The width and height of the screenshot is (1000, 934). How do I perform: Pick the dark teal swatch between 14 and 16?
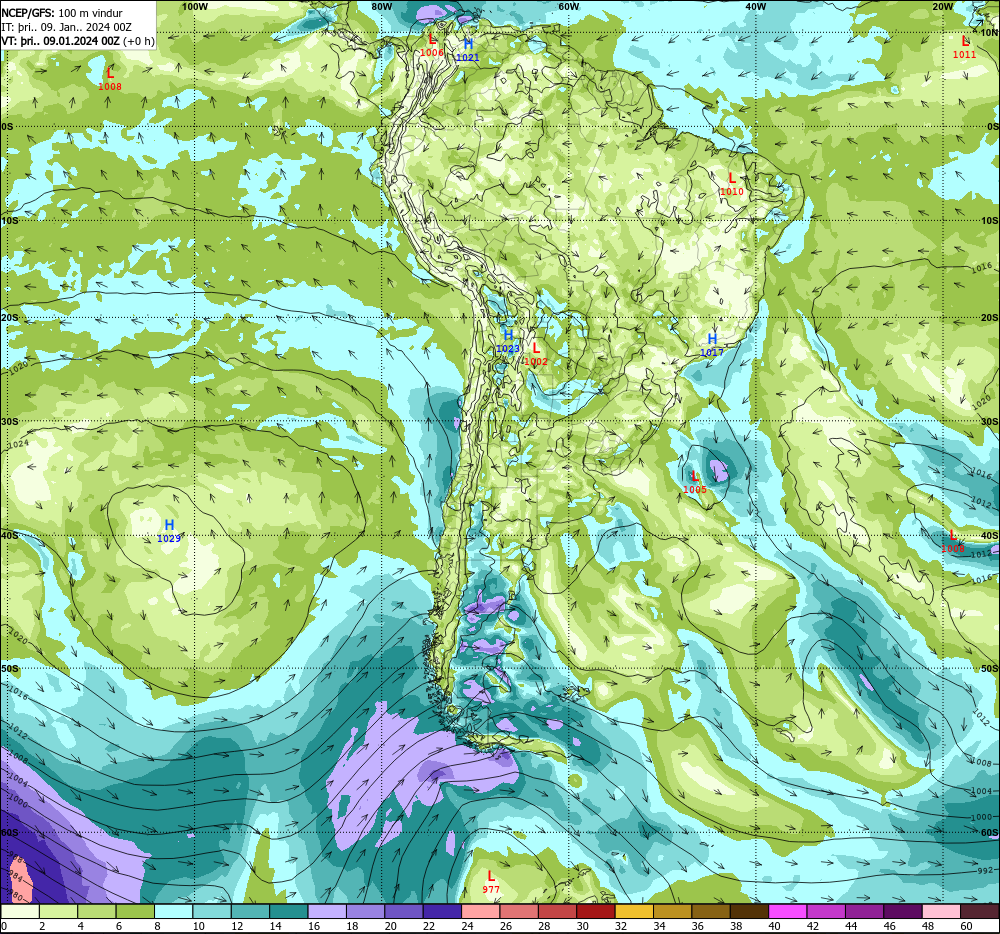coord(288,912)
